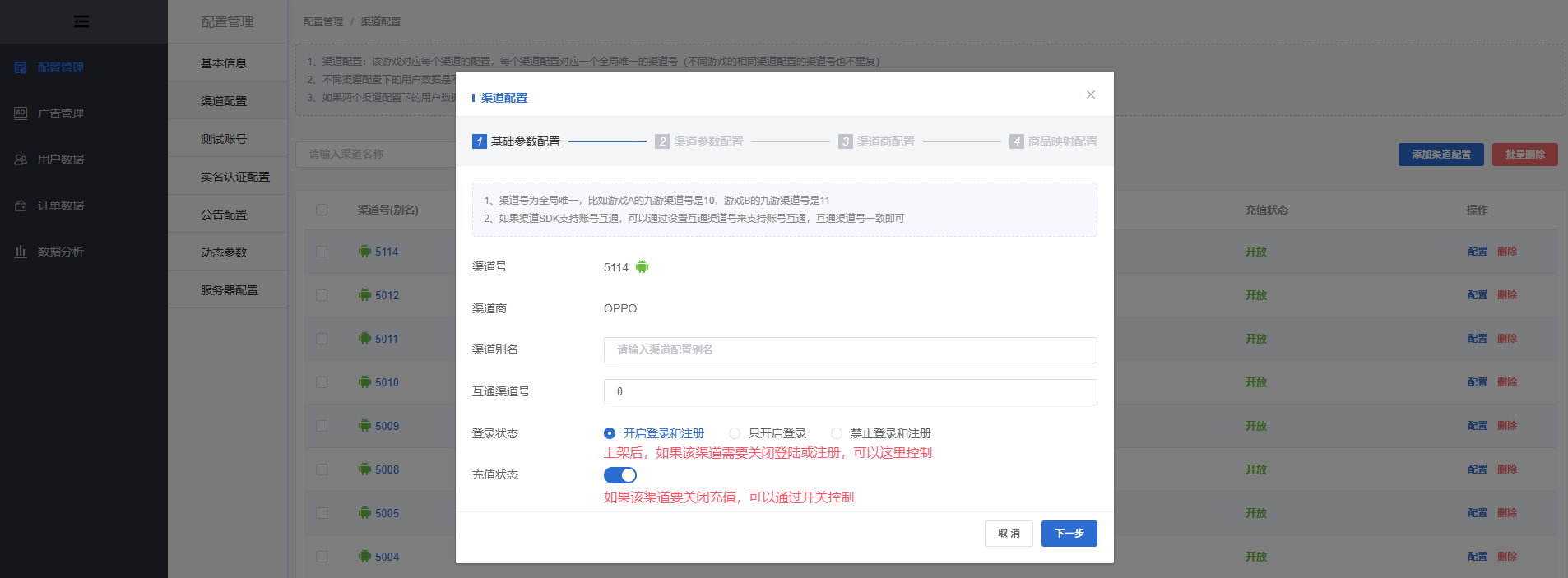Focus the 请输入渠道名称 search field
Viewport: 1568px width, 578px height.
pos(377,154)
